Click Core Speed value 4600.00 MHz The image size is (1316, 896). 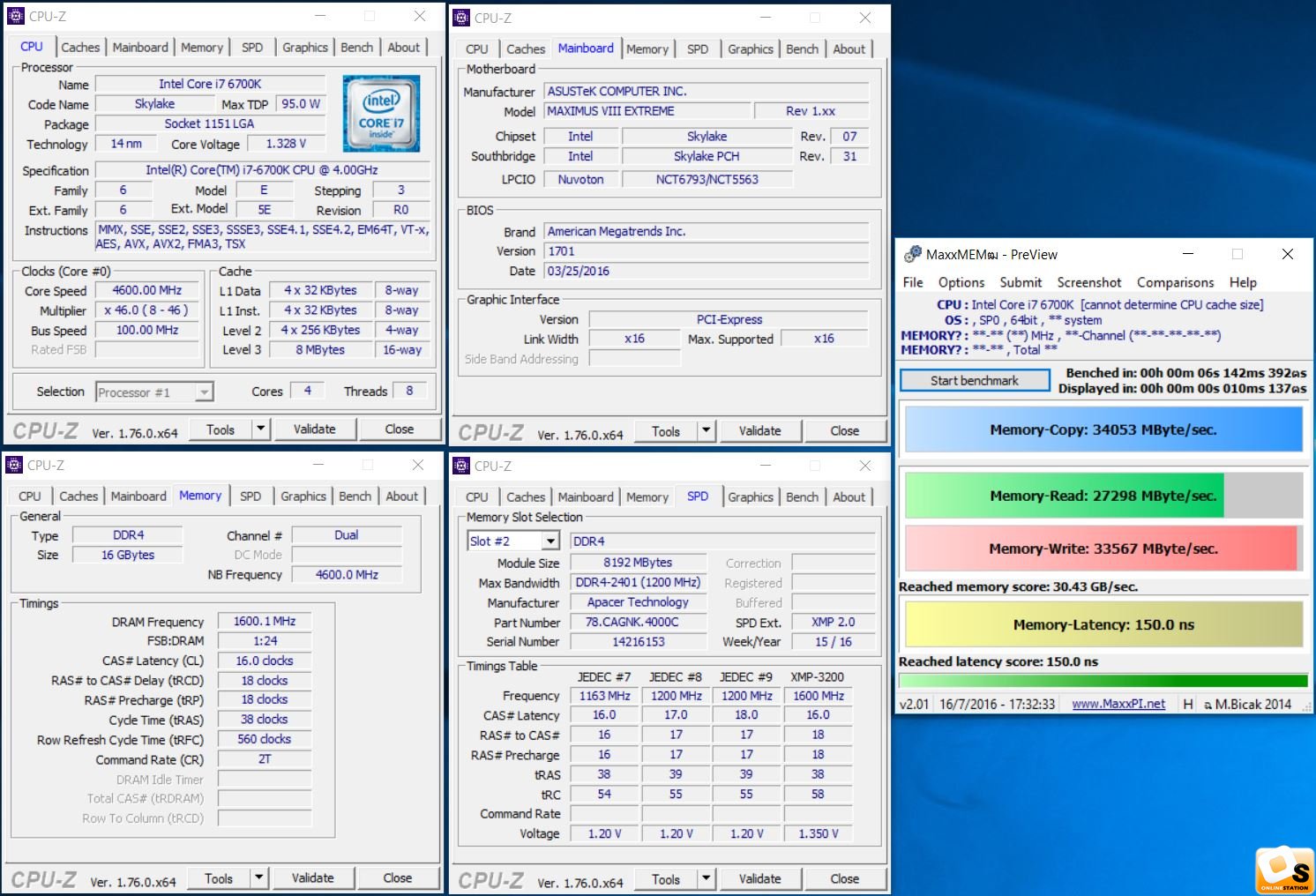147,290
